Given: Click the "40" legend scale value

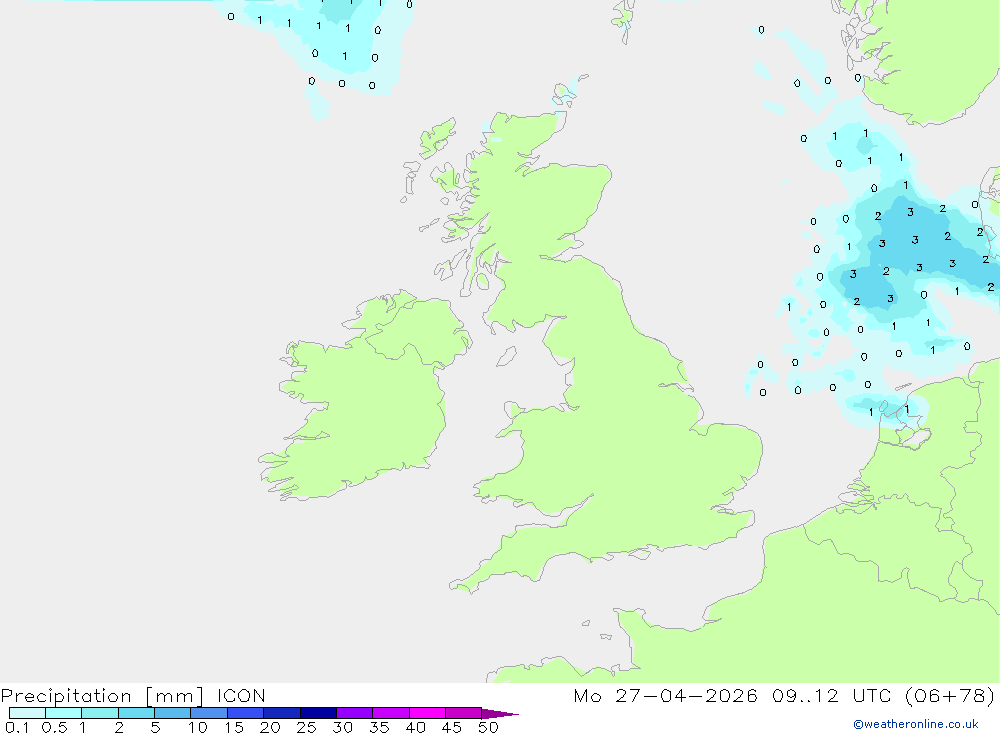Looking at the screenshot, I should coord(416,727).
